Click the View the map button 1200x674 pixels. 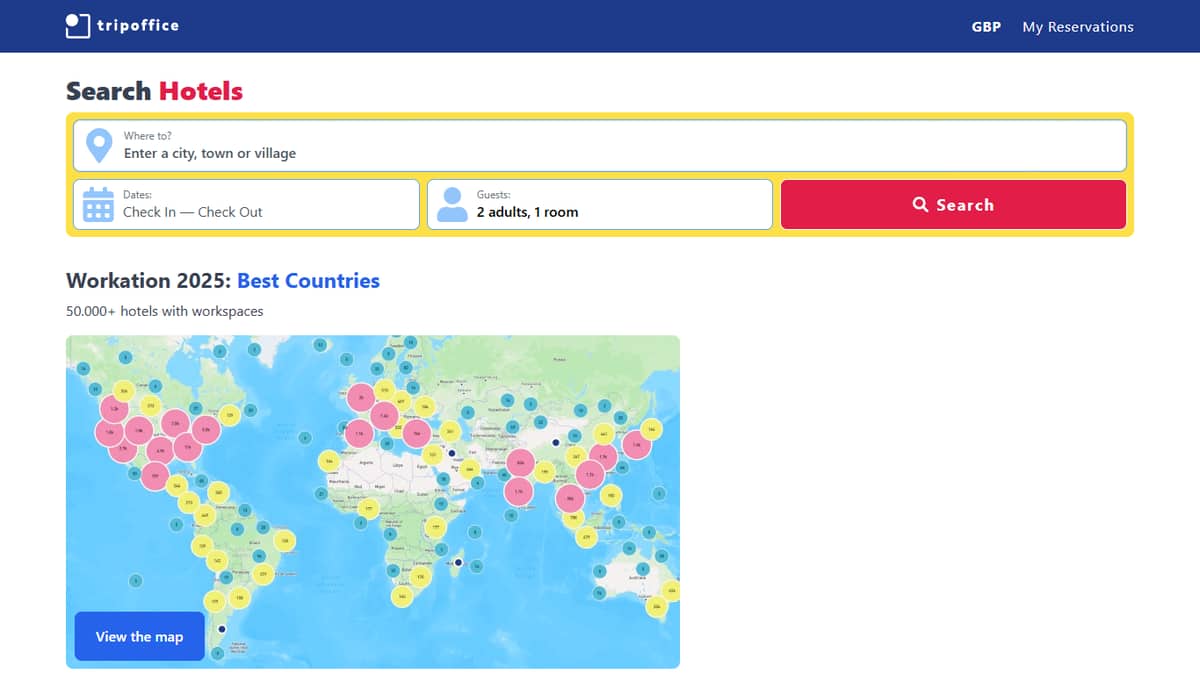[139, 636]
